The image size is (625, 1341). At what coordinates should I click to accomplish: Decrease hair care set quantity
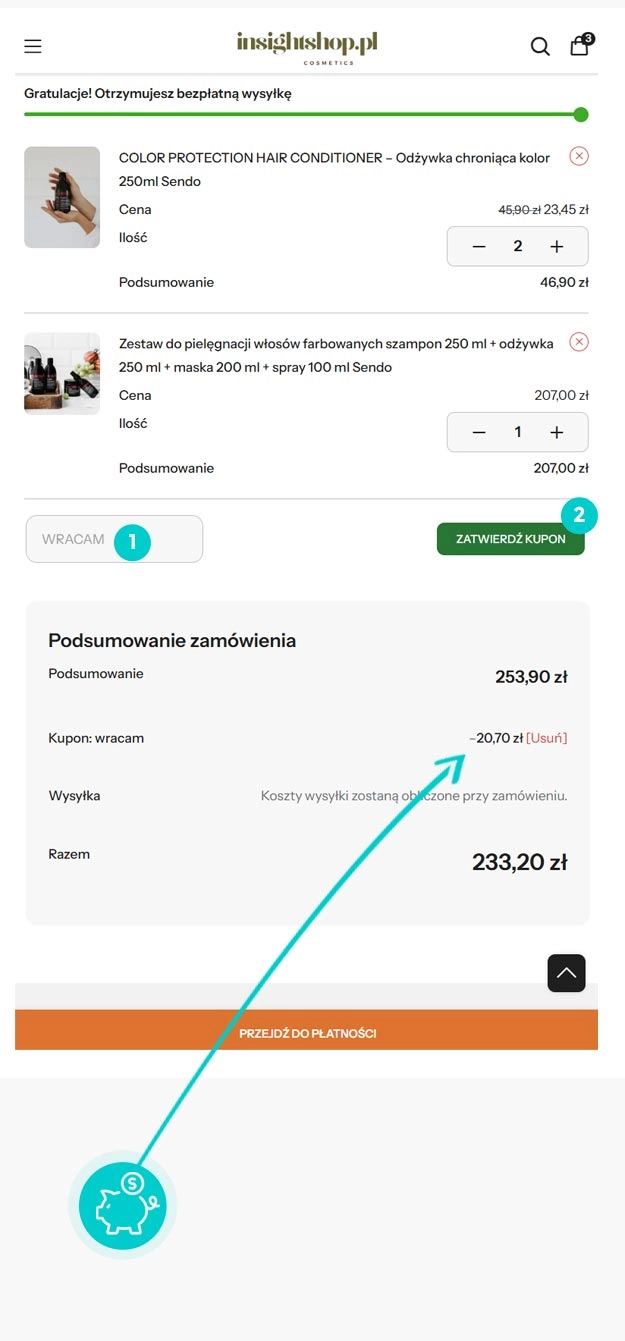479,432
